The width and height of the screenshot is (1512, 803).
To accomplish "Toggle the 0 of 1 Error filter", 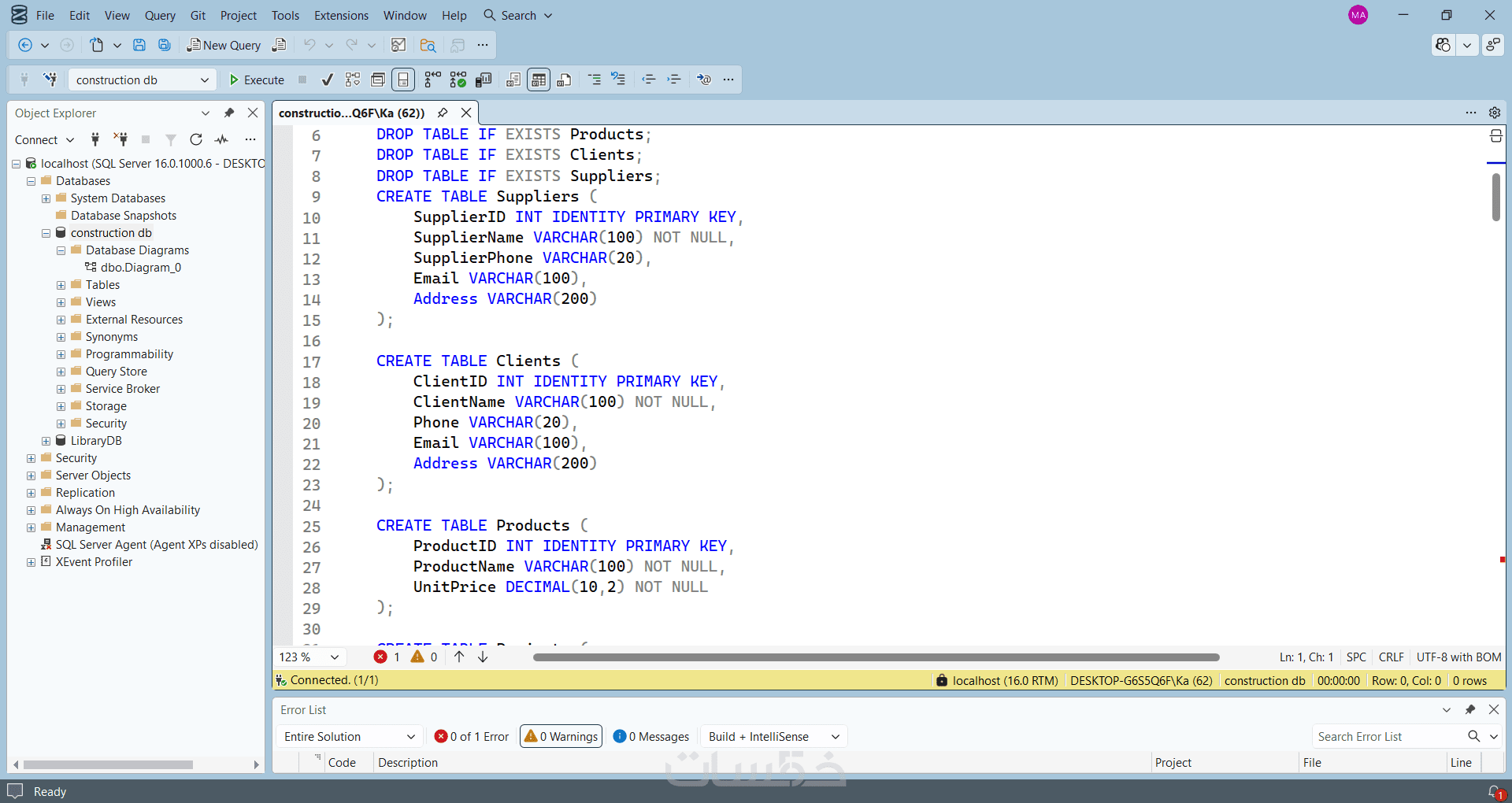I will pyautogui.click(x=472, y=736).
